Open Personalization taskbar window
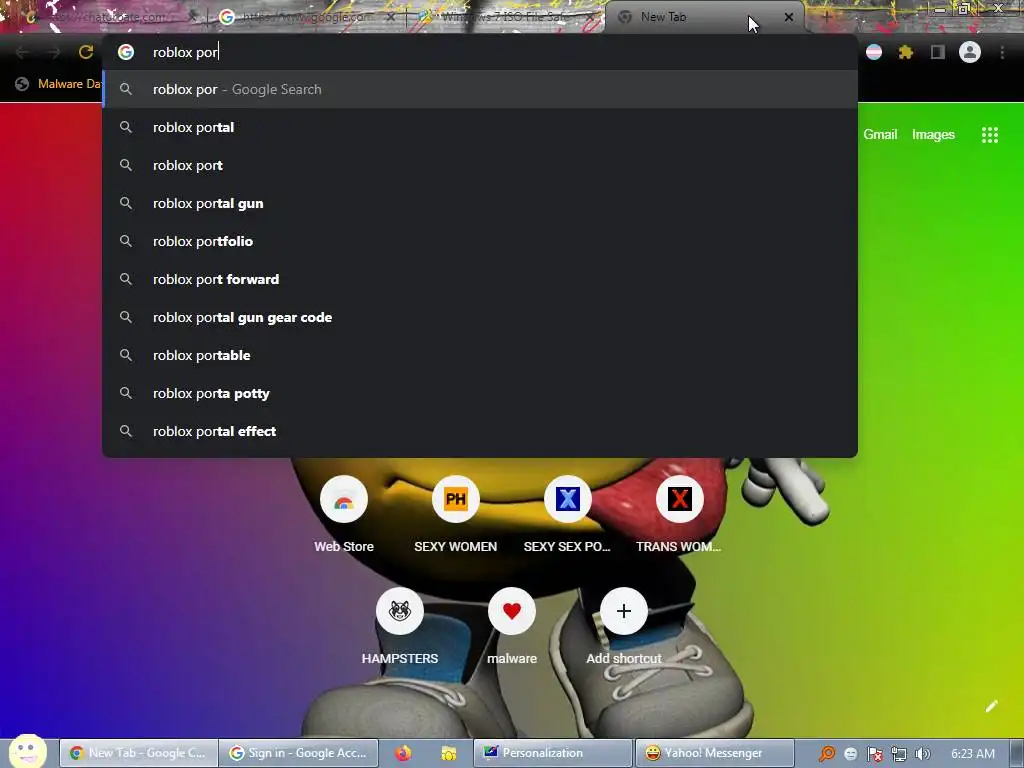 pyautogui.click(x=552, y=753)
